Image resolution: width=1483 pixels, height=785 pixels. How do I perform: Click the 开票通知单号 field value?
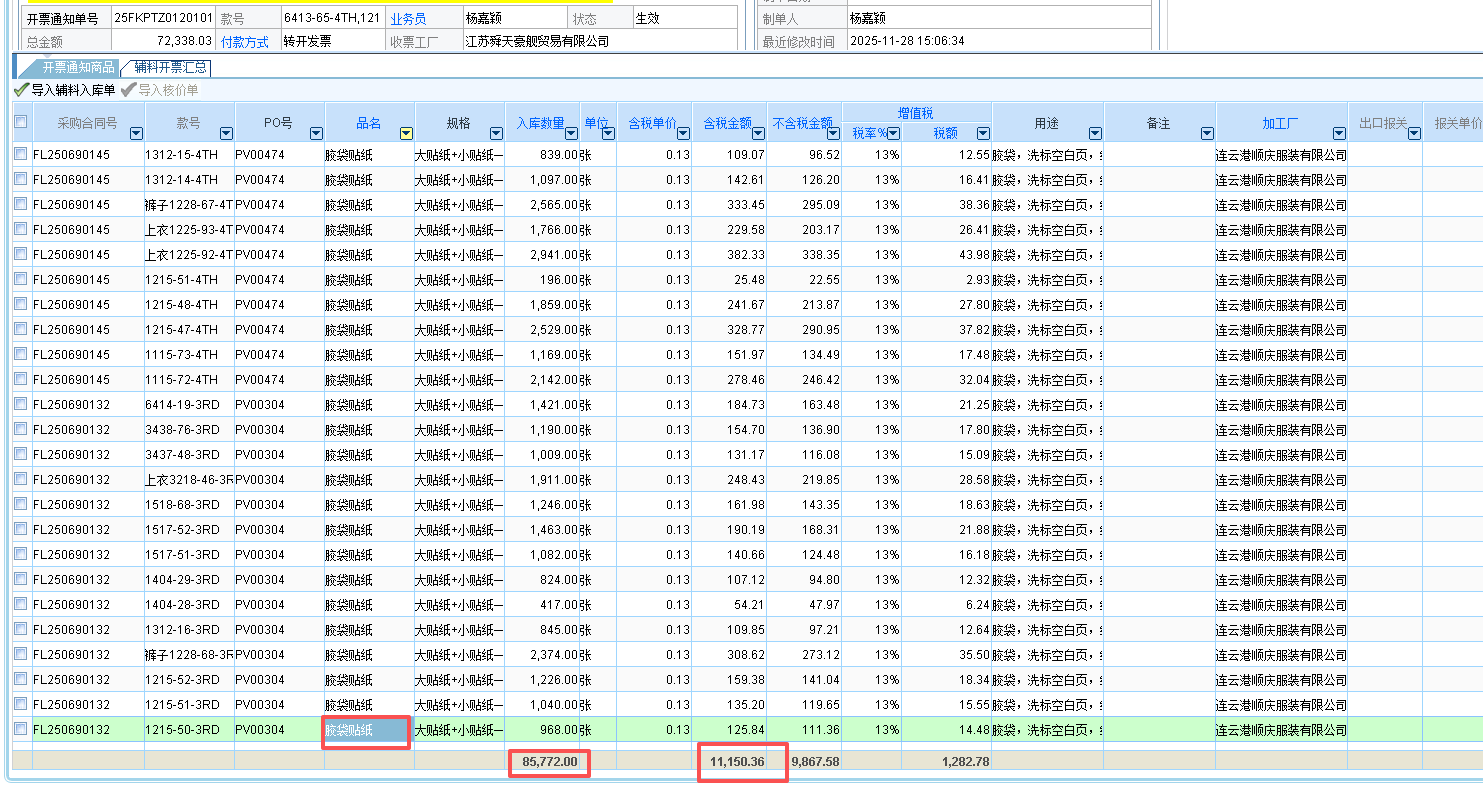point(163,19)
